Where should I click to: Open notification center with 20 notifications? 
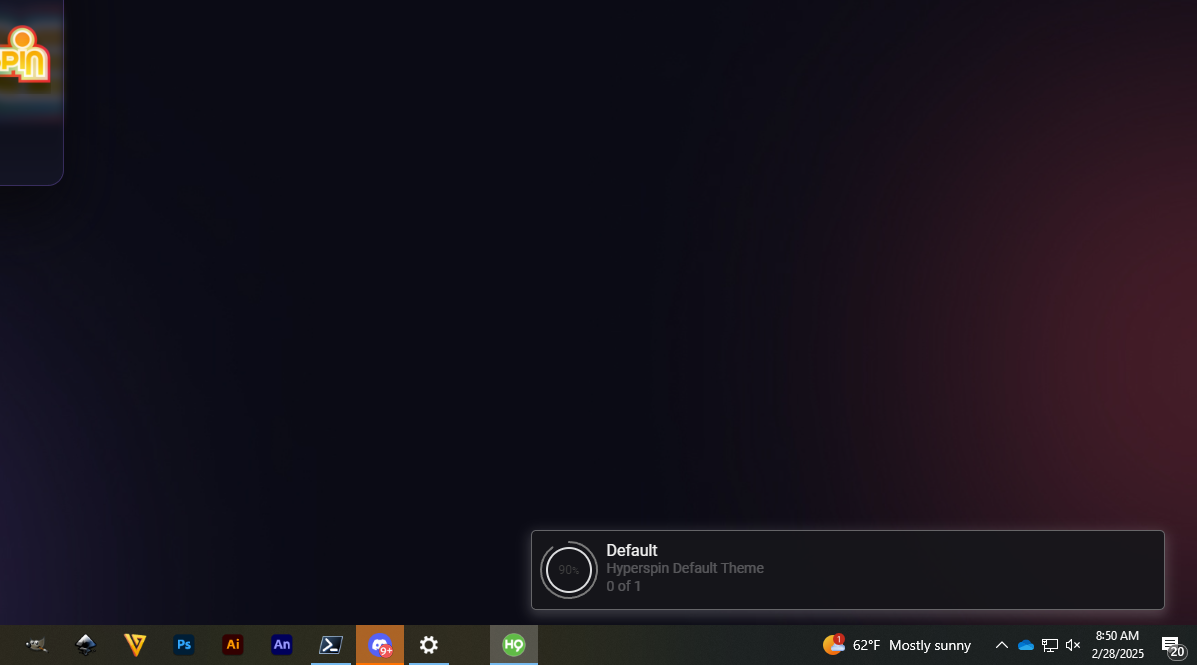coord(1172,645)
